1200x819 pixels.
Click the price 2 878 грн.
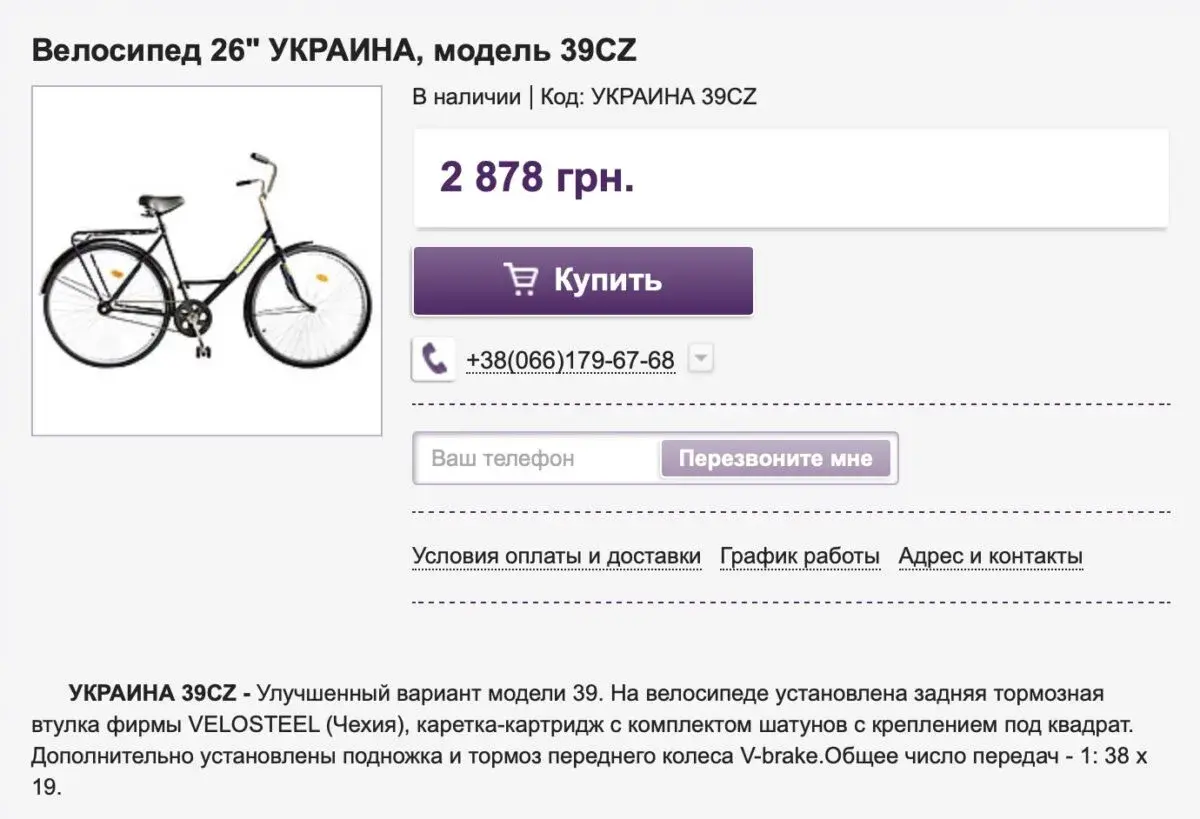537,178
